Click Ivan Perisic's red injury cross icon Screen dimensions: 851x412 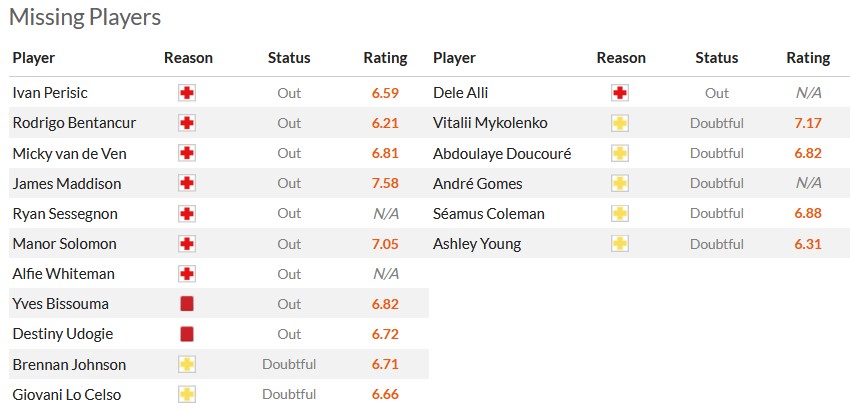click(x=186, y=93)
